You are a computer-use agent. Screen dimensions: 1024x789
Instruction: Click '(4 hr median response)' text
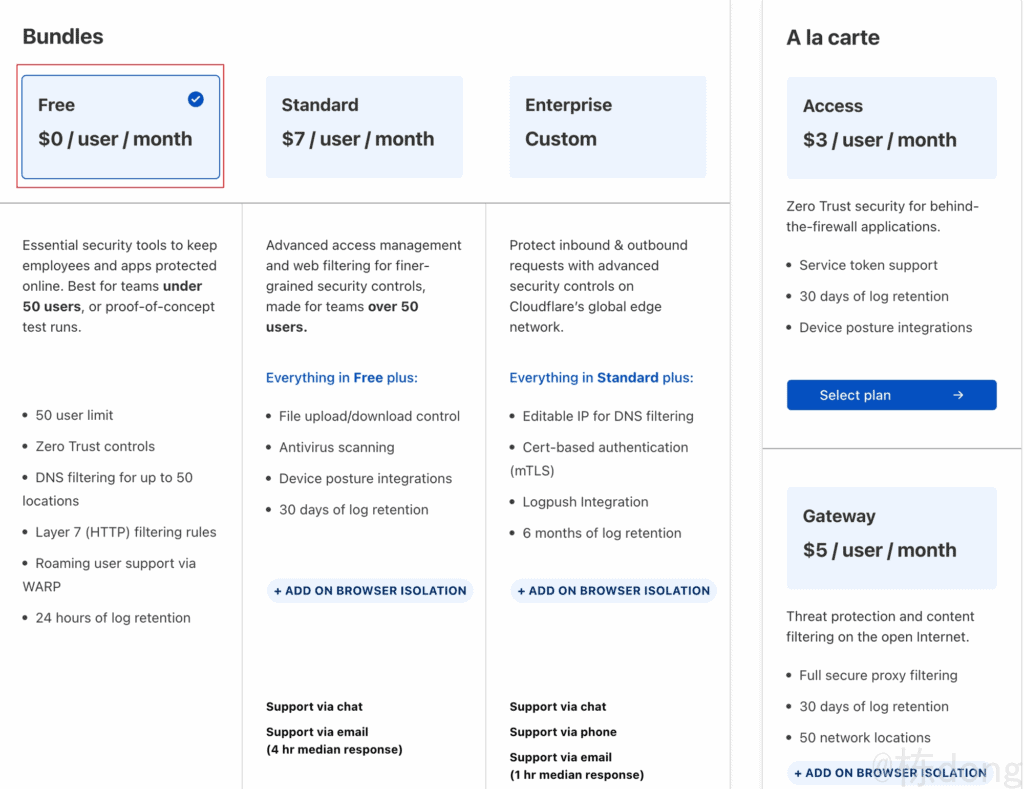pyautogui.click(x=334, y=750)
